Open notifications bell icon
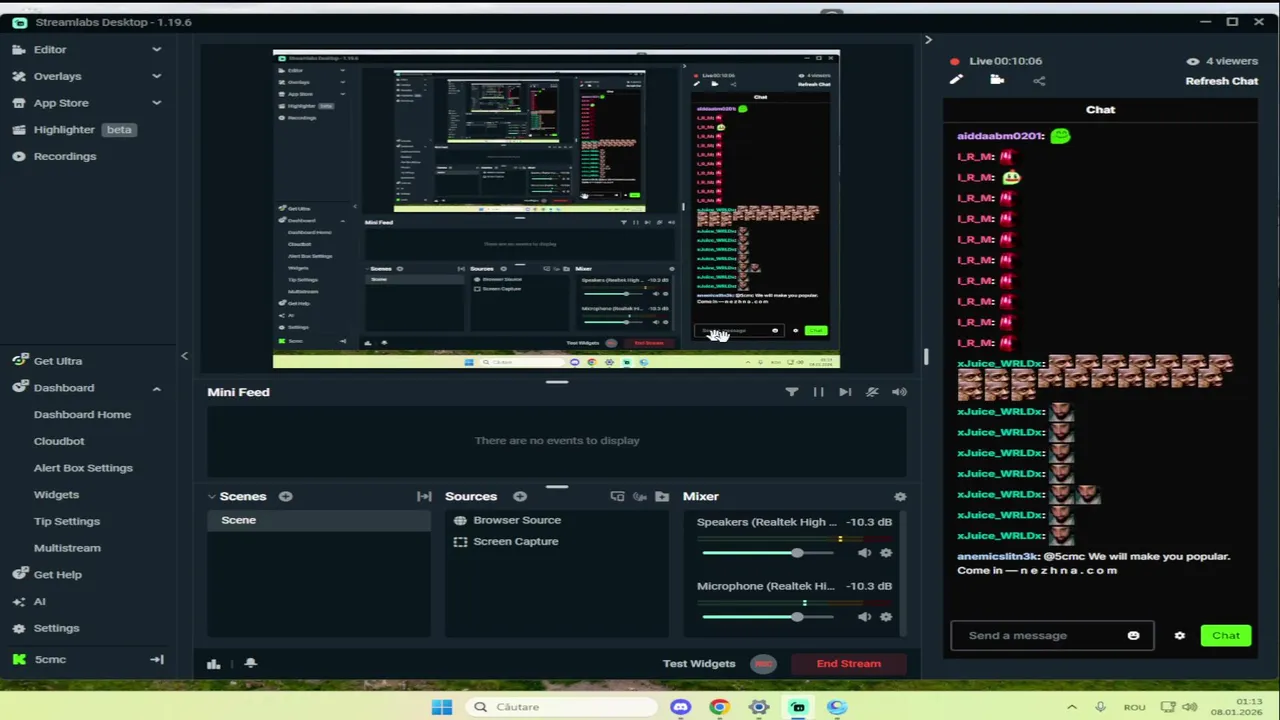1280x720 pixels. pyautogui.click(x=251, y=664)
